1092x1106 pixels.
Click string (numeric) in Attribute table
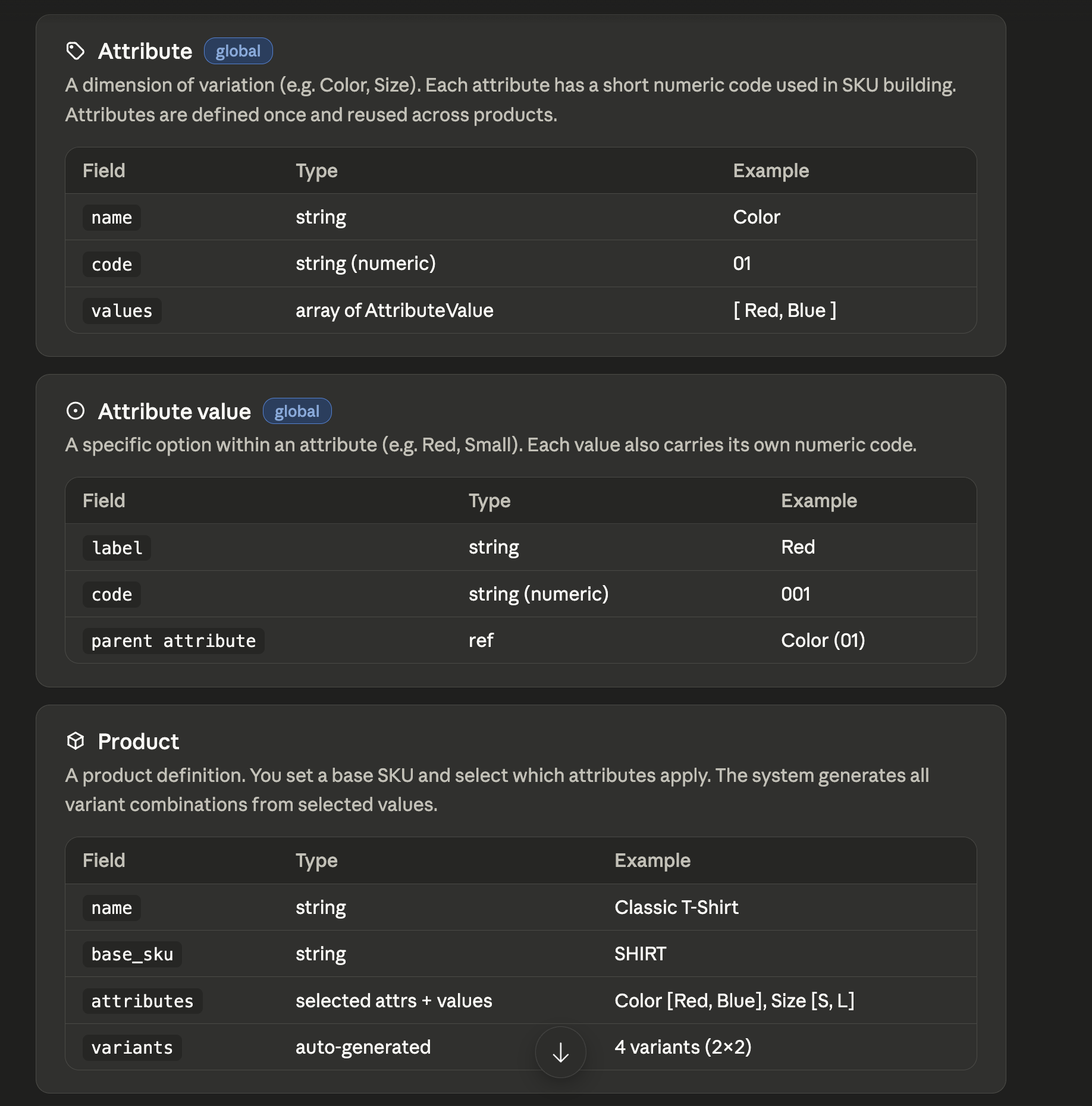[x=366, y=263]
